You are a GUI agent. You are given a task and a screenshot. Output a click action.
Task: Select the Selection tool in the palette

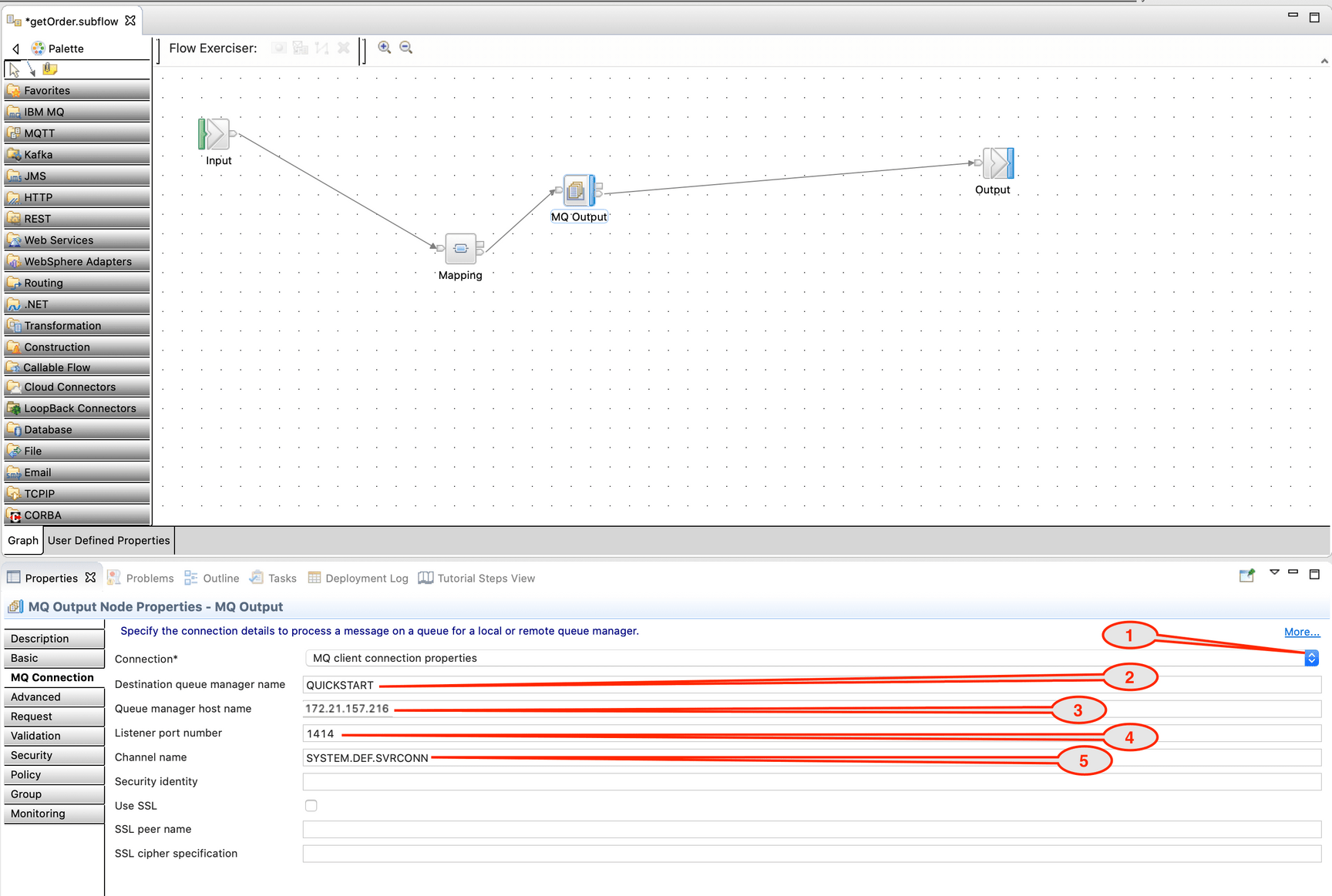pyautogui.click(x=12, y=69)
